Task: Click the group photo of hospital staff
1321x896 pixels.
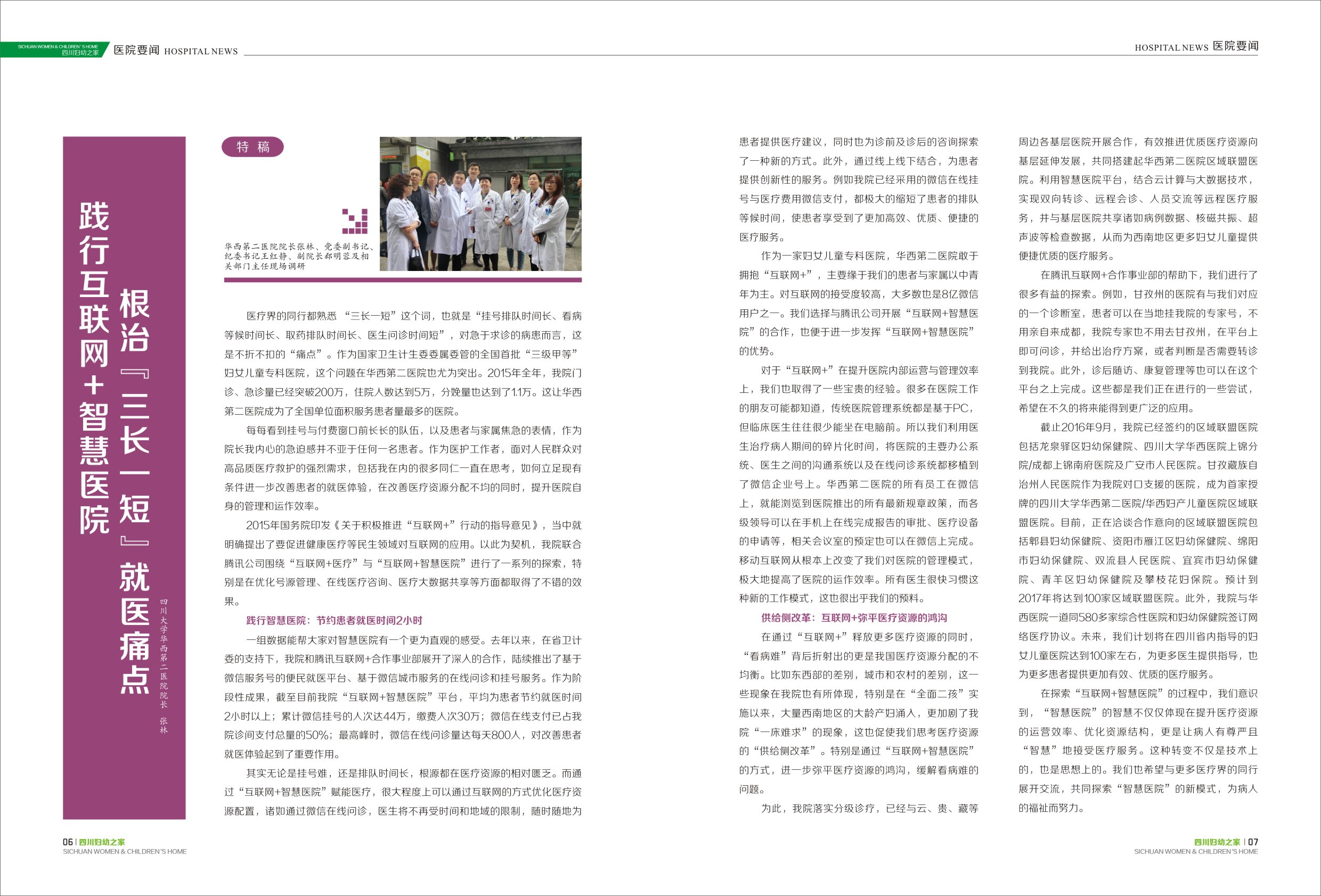Action: (480, 203)
